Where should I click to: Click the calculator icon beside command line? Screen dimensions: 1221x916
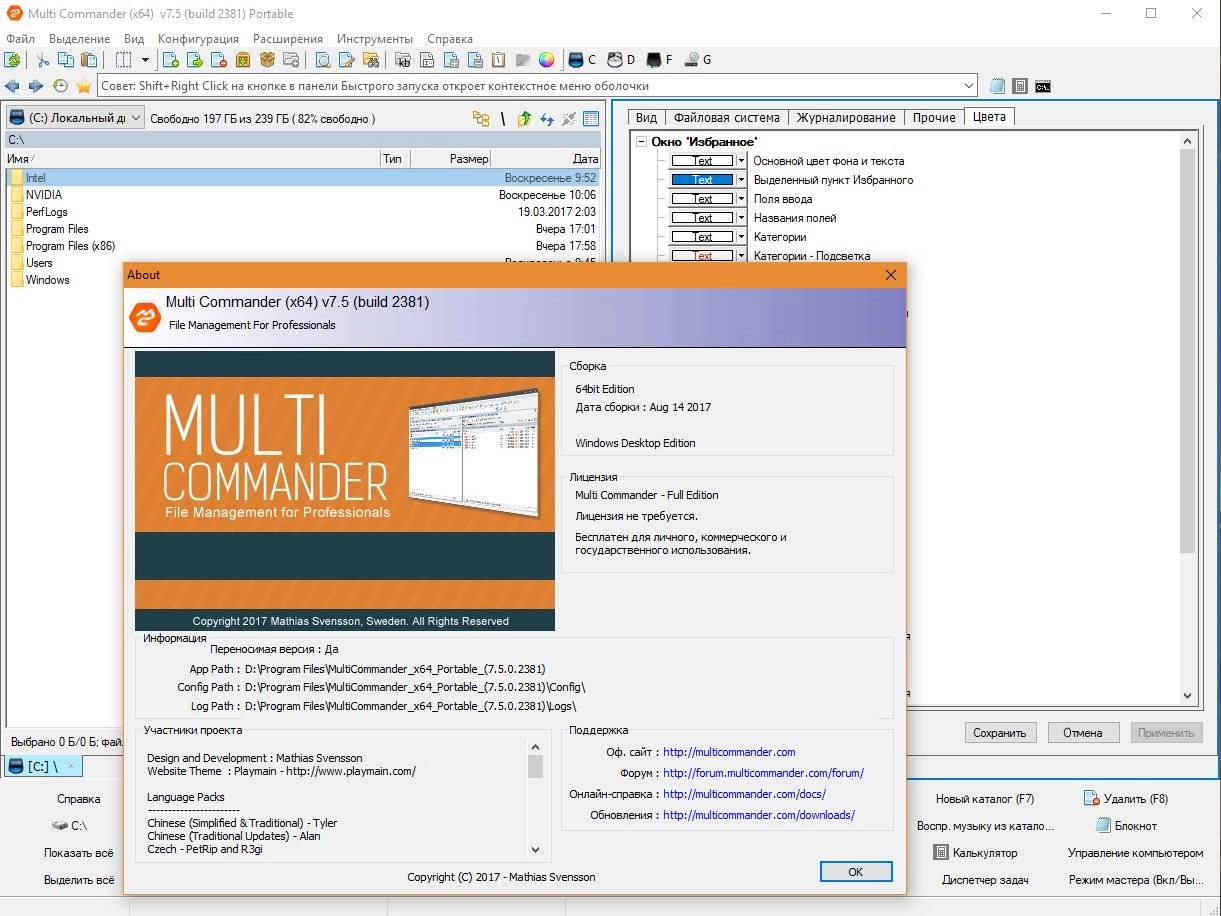[1020, 86]
